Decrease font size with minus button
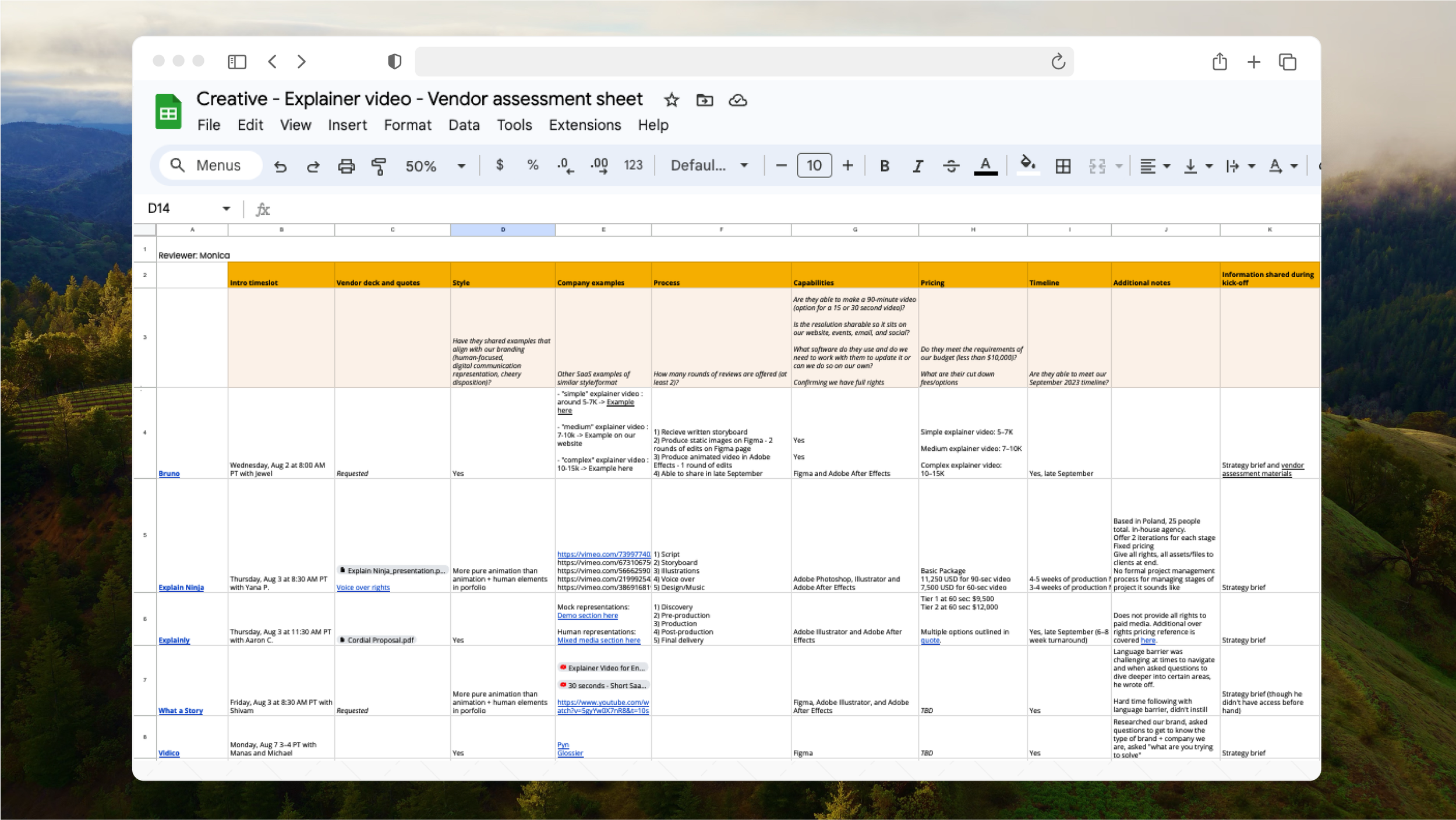This screenshot has width=1456, height=820. coord(782,165)
